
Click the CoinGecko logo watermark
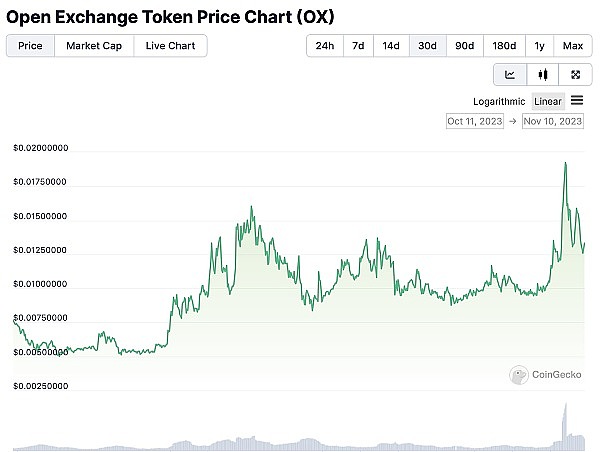coord(546,375)
